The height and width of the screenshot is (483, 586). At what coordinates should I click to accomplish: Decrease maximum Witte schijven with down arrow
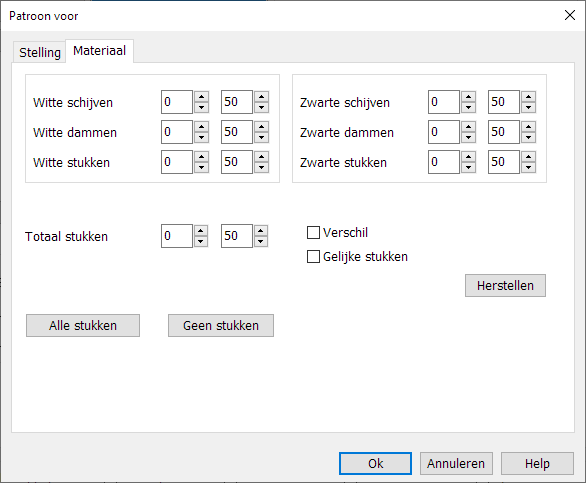click(x=262, y=107)
